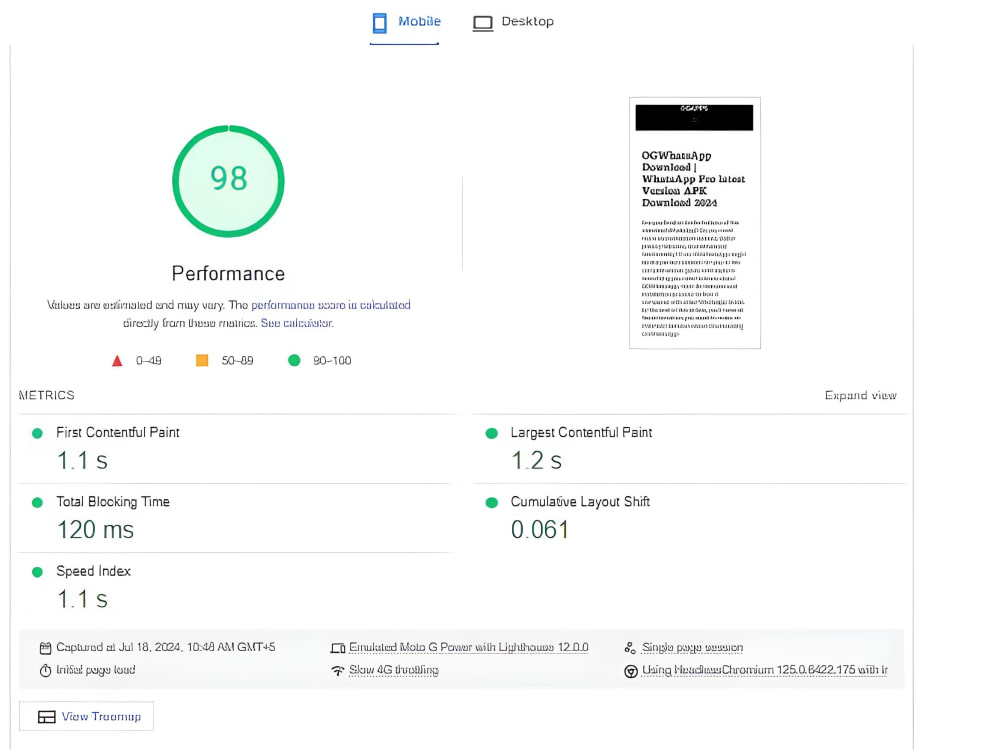Click the green dot beside Total Blocking Time
Screen dimensions: 1000x750
[x=38, y=503]
